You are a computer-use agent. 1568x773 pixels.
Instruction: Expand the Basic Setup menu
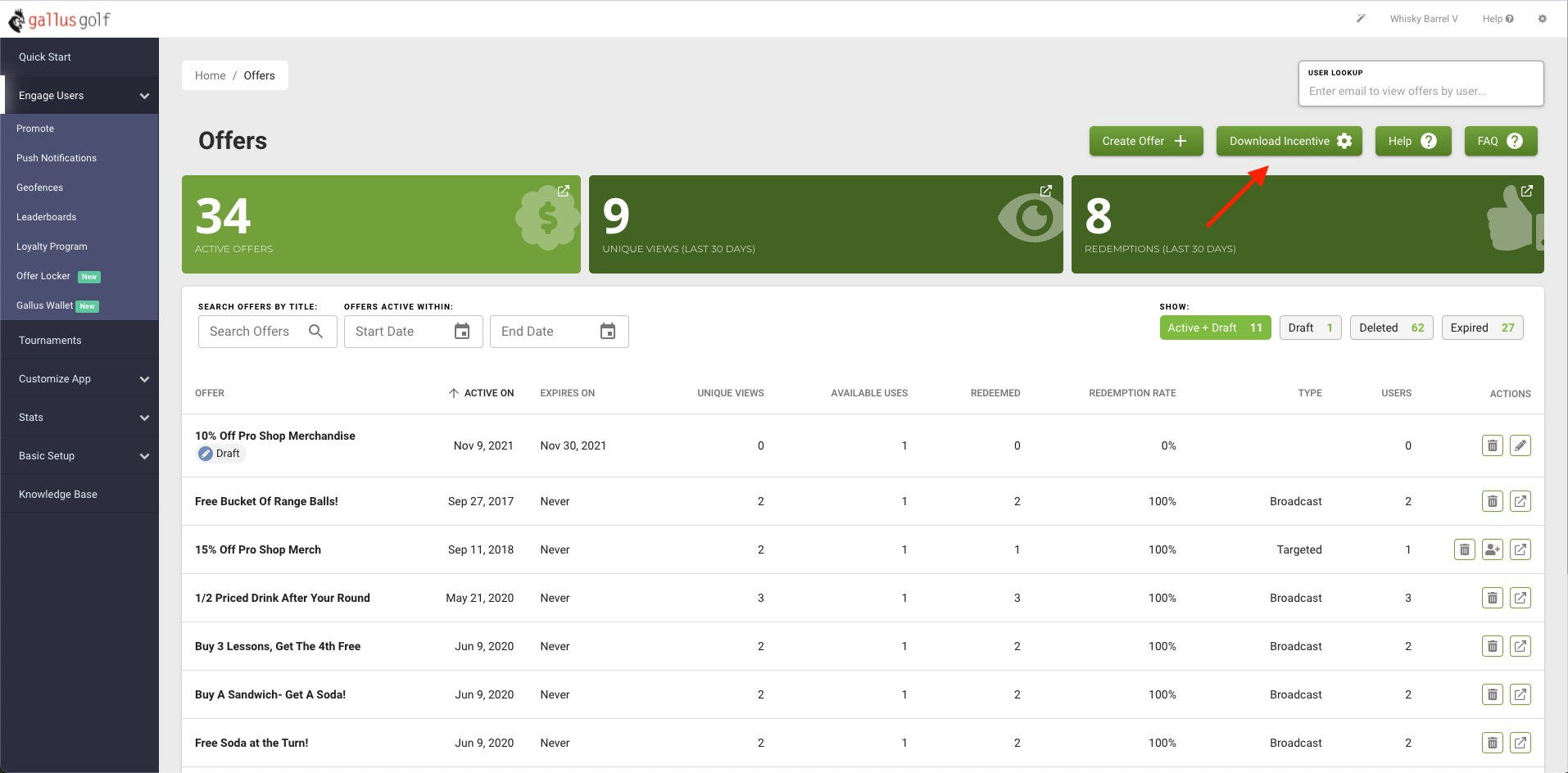coord(79,455)
